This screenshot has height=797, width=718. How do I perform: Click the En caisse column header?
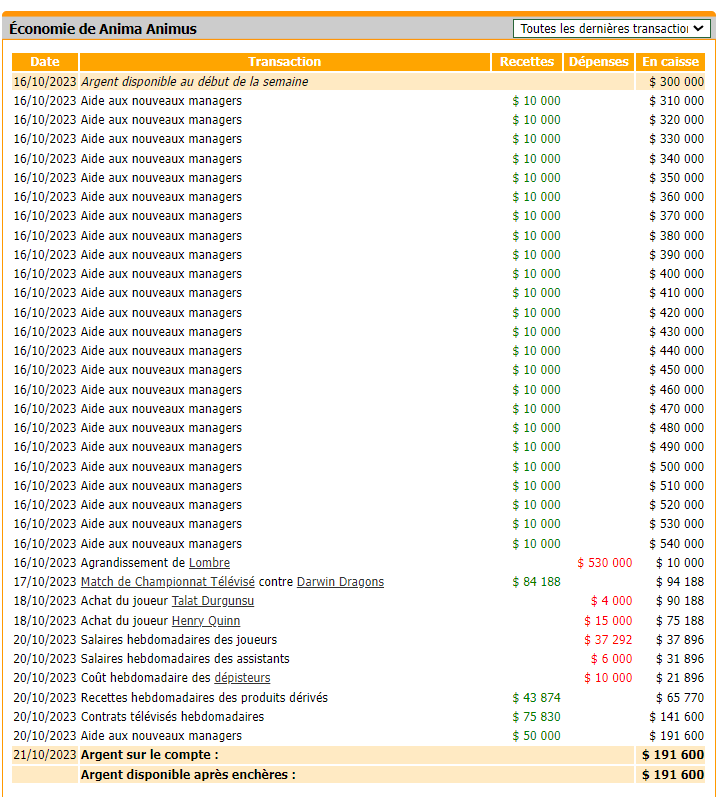[670, 62]
